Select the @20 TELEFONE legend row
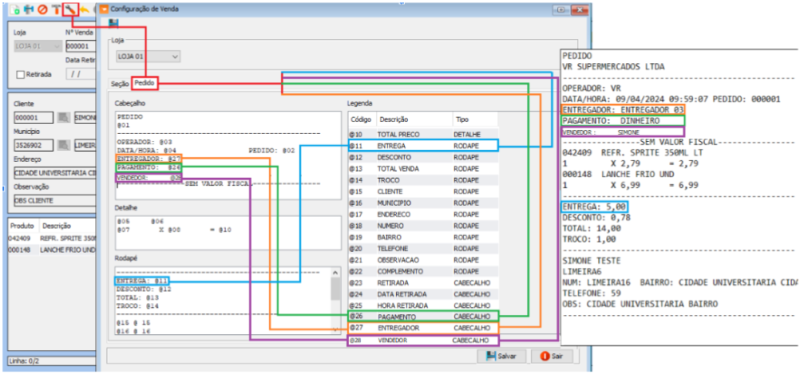 point(423,248)
